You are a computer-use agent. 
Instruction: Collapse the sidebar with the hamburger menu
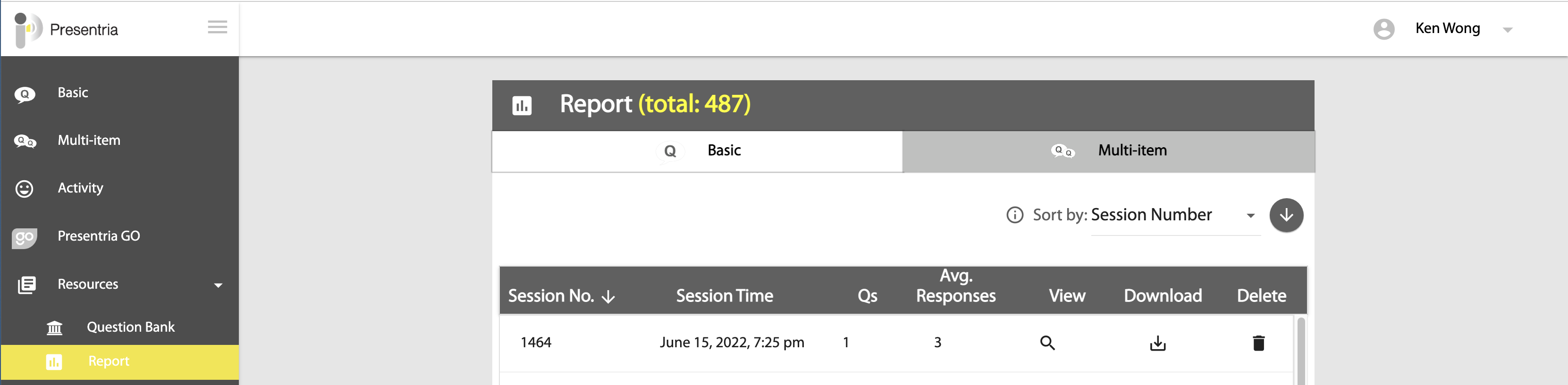[x=217, y=27]
